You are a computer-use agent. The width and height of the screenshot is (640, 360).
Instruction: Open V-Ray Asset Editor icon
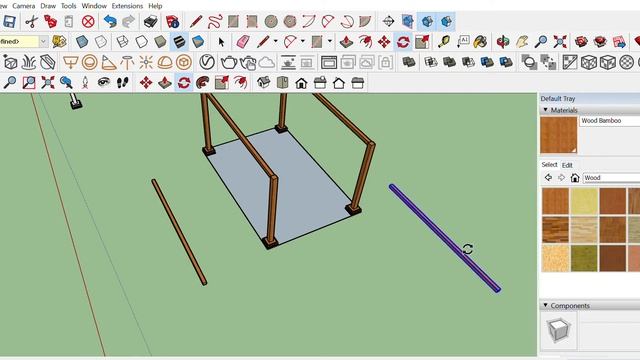(207, 62)
